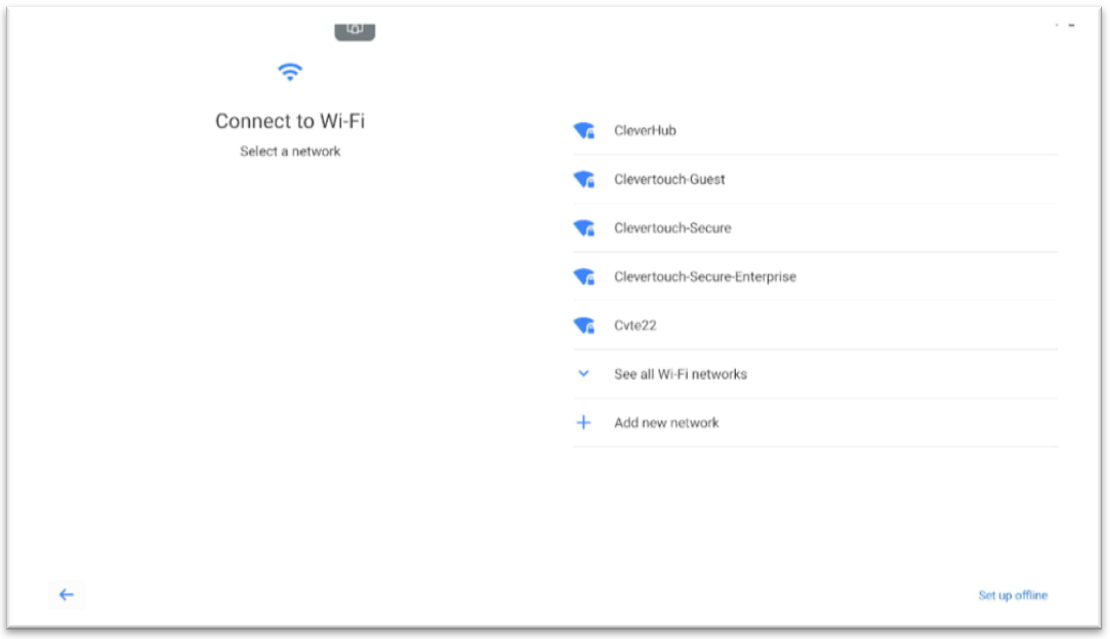Open Add new network

[x=666, y=423]
